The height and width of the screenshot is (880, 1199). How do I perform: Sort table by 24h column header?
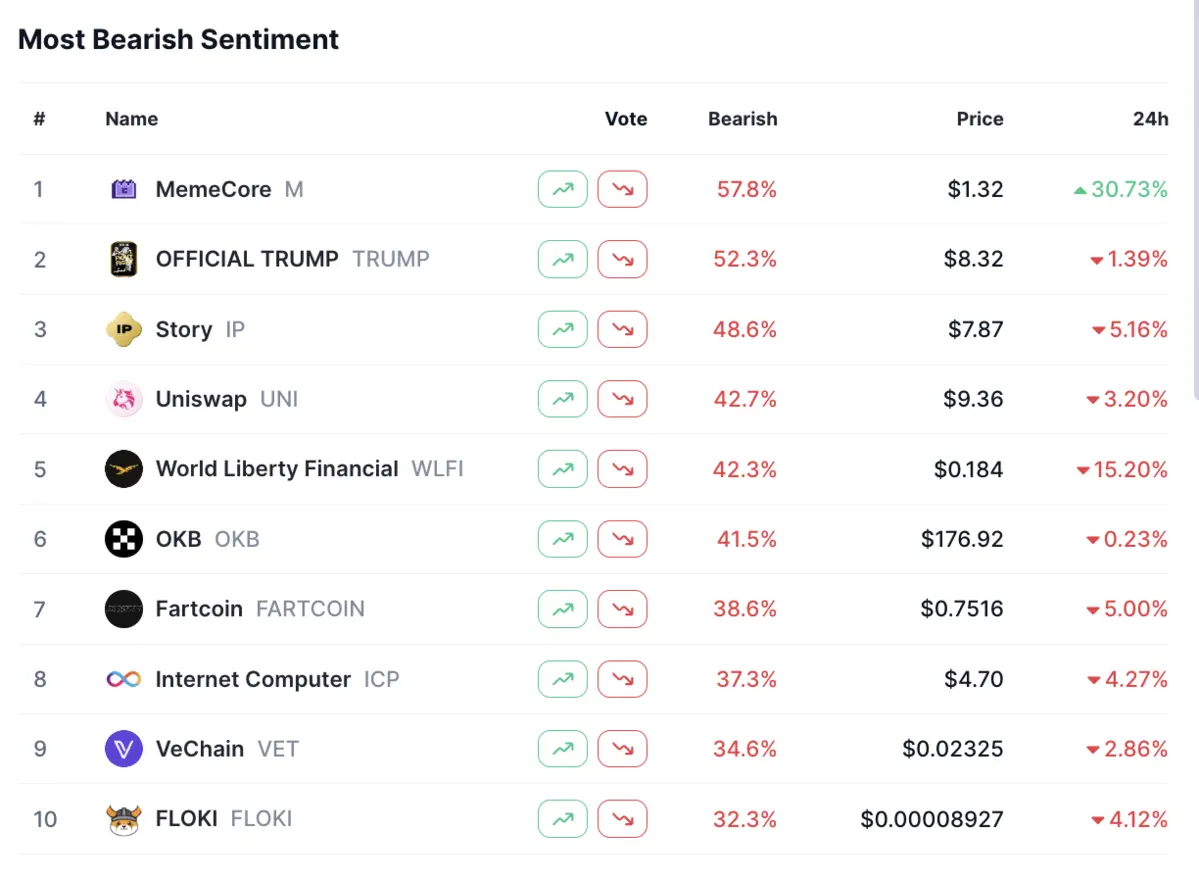[1150, 119]
